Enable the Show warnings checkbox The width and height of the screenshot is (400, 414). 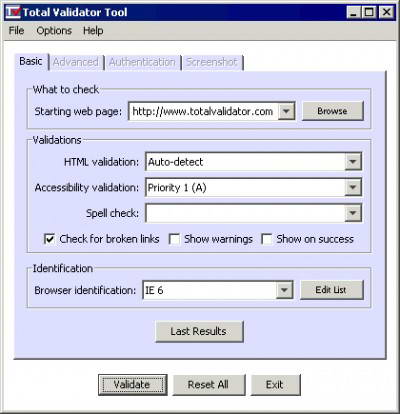point(174,239)
